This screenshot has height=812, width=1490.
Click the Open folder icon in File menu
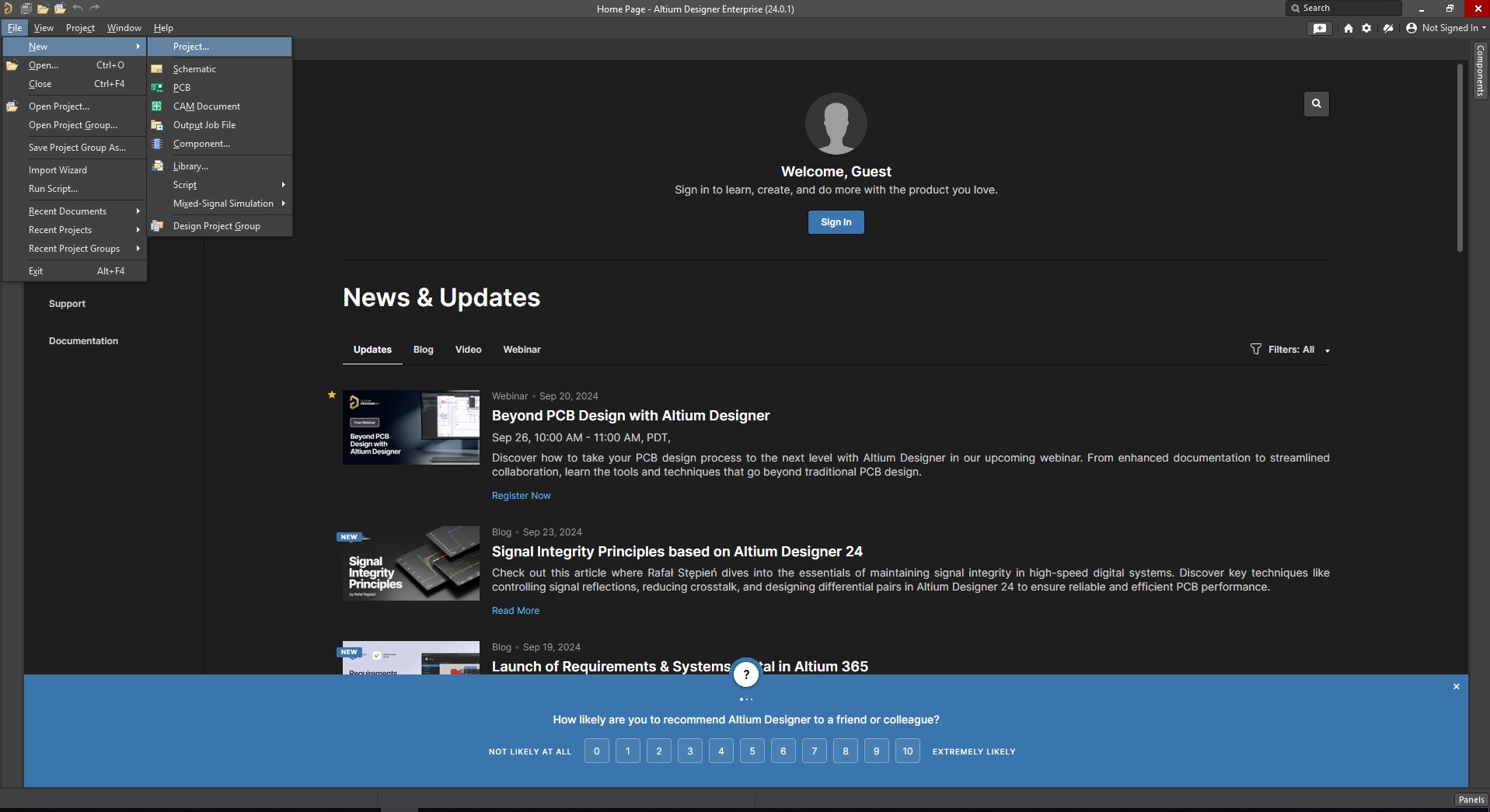tap(12, 65)
